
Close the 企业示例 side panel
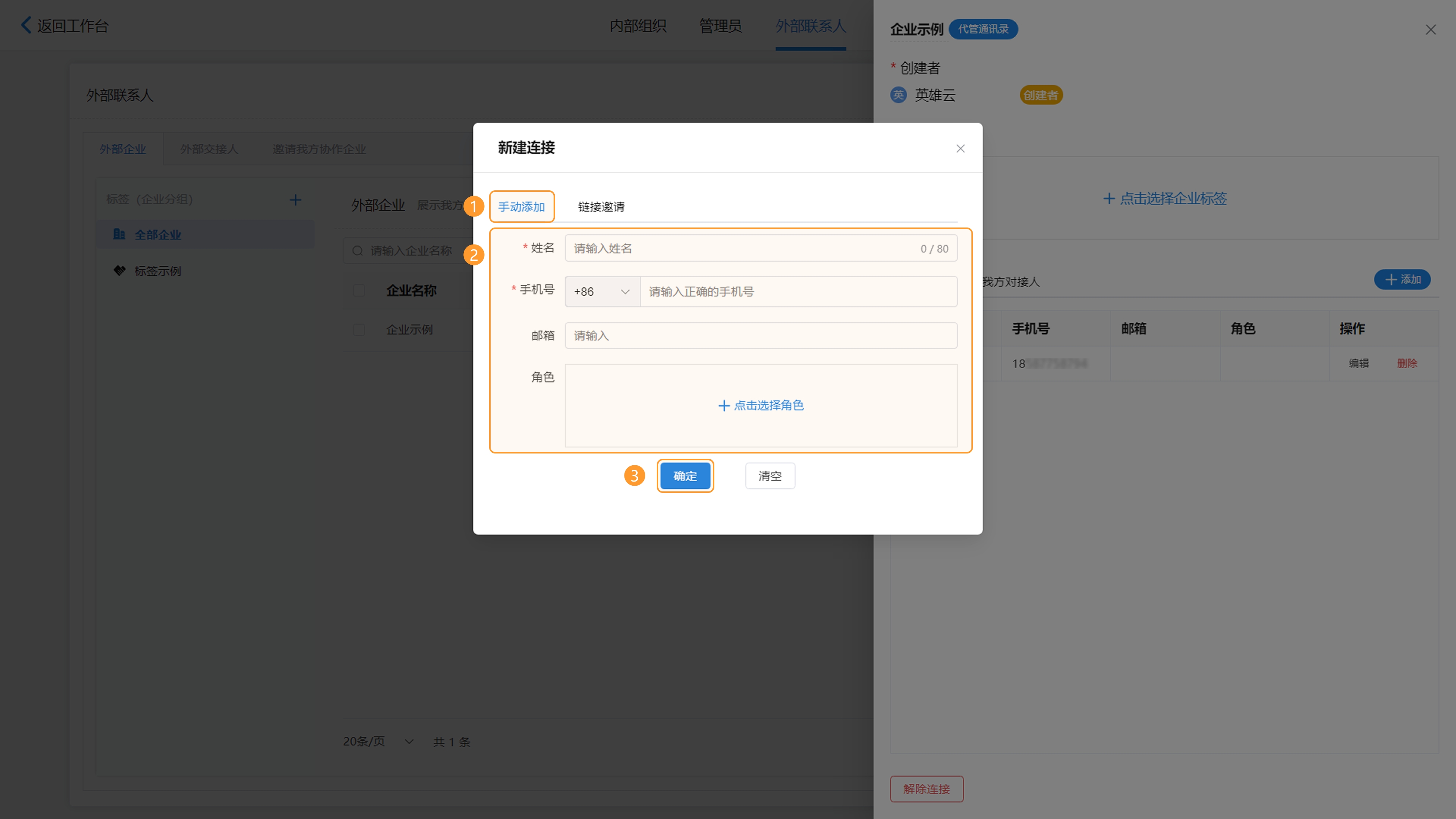tap(1431, 30)
